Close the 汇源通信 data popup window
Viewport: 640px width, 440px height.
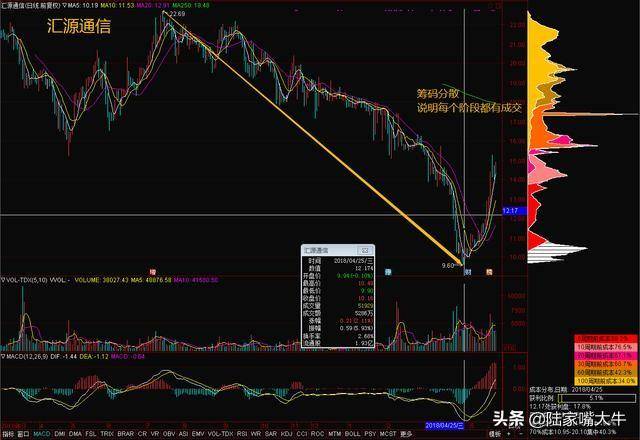[365, 250]
